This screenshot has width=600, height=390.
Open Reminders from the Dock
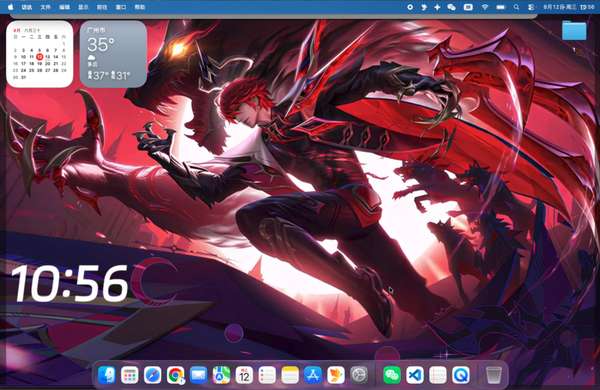tap(267, 375)
